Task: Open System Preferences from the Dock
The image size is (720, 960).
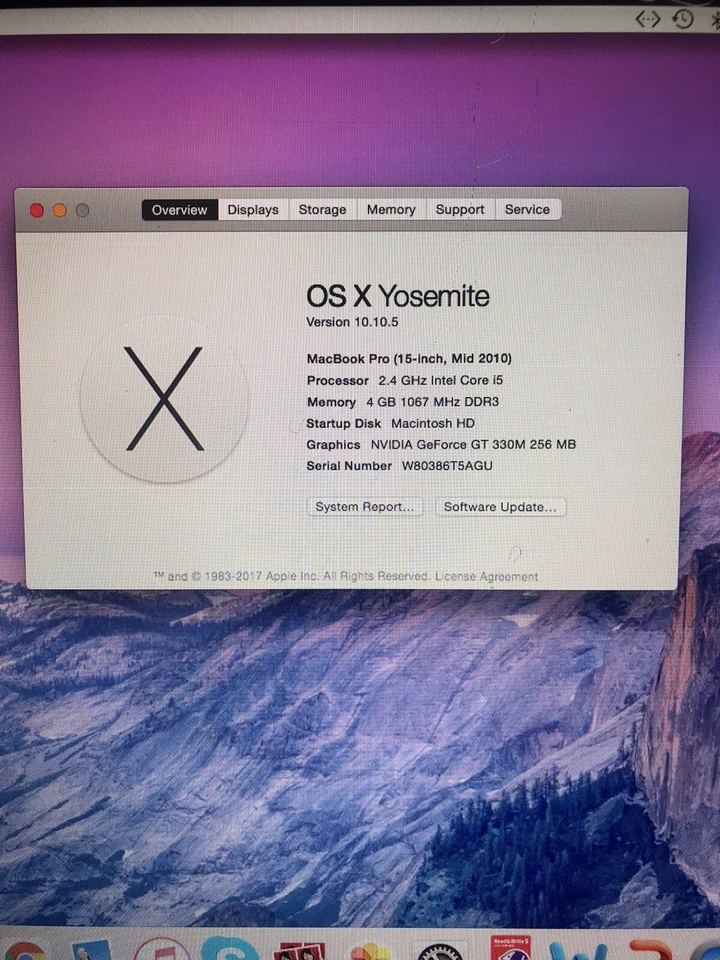Action: coord(440,952)
